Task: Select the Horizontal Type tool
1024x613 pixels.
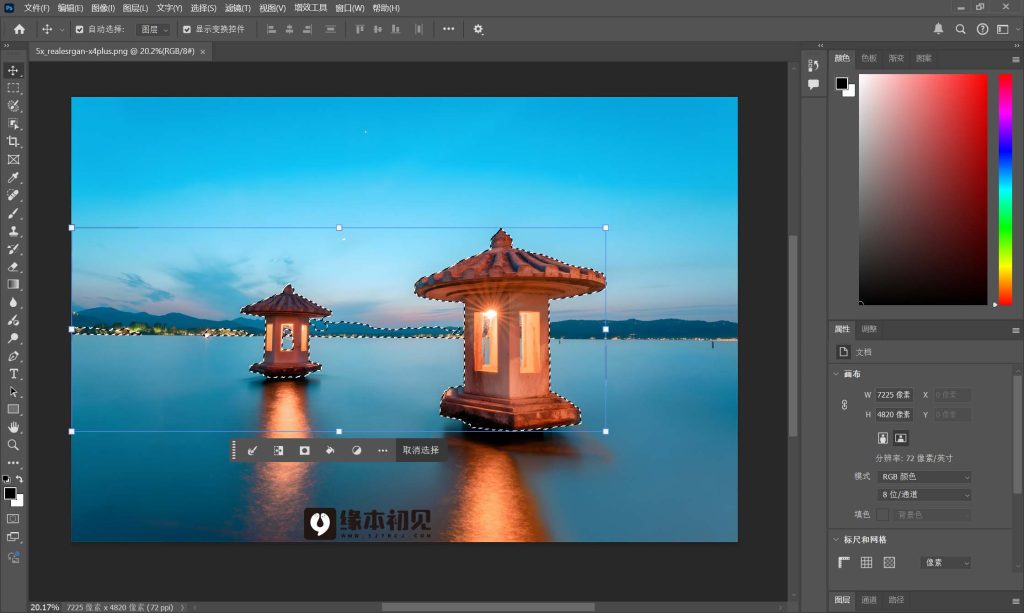Action: coord(13,373)
